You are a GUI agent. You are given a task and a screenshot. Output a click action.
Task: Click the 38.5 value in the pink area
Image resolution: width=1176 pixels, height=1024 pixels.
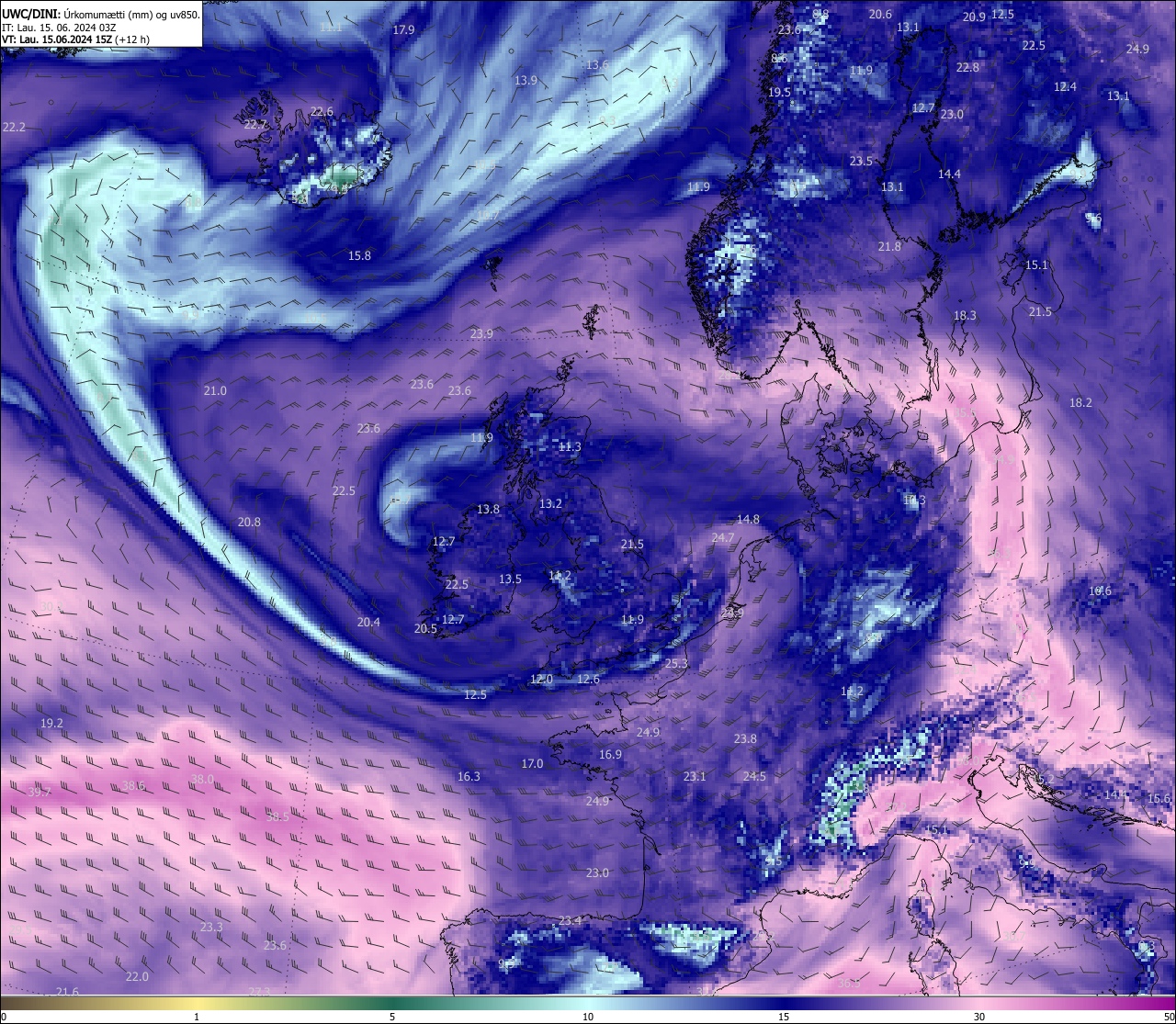coord(277,816)
